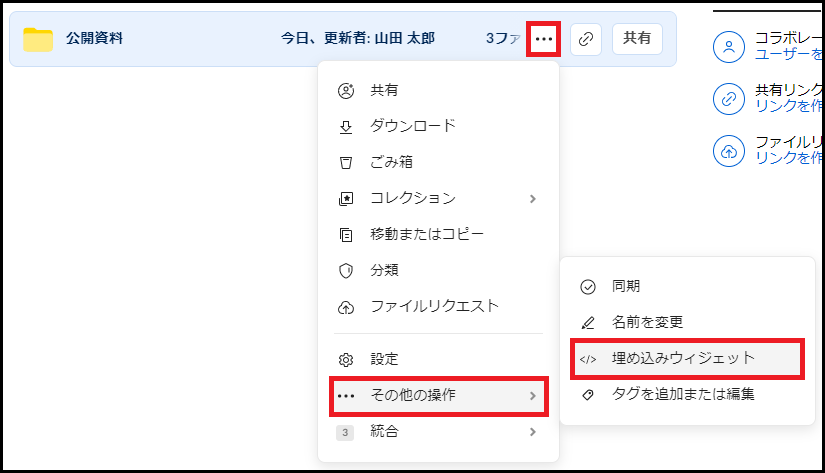Image resolution: width=825 pixels, height=473 pixels.
Task: Choose ダウンロード from the menu
Action: coord(438,126)
